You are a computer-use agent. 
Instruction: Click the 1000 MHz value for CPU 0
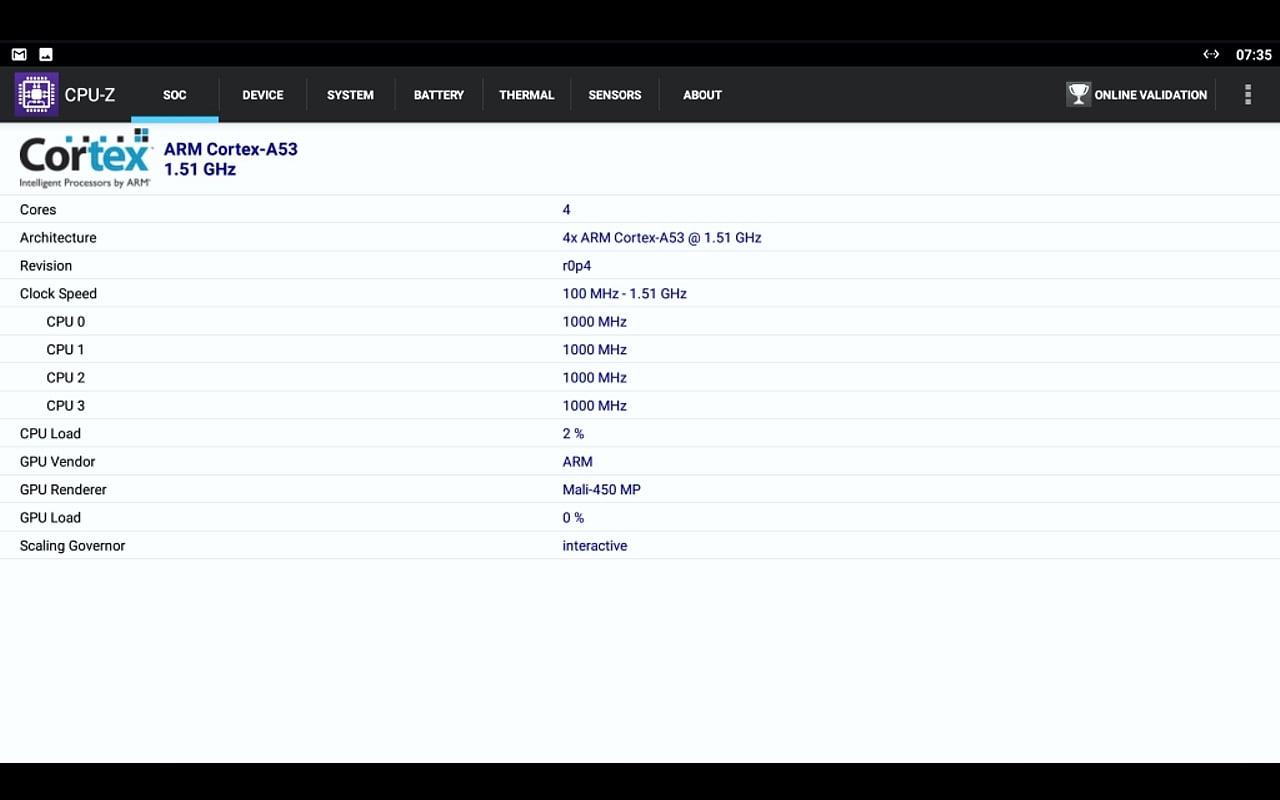[x=595, y=322]
